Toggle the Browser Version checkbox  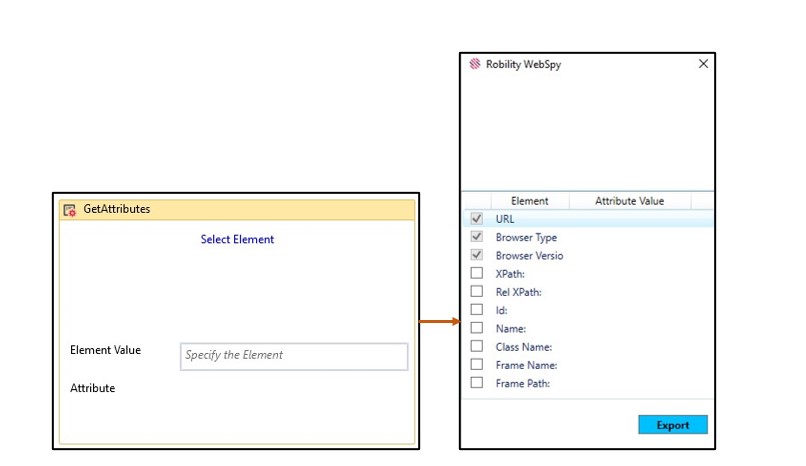[477, 255]
